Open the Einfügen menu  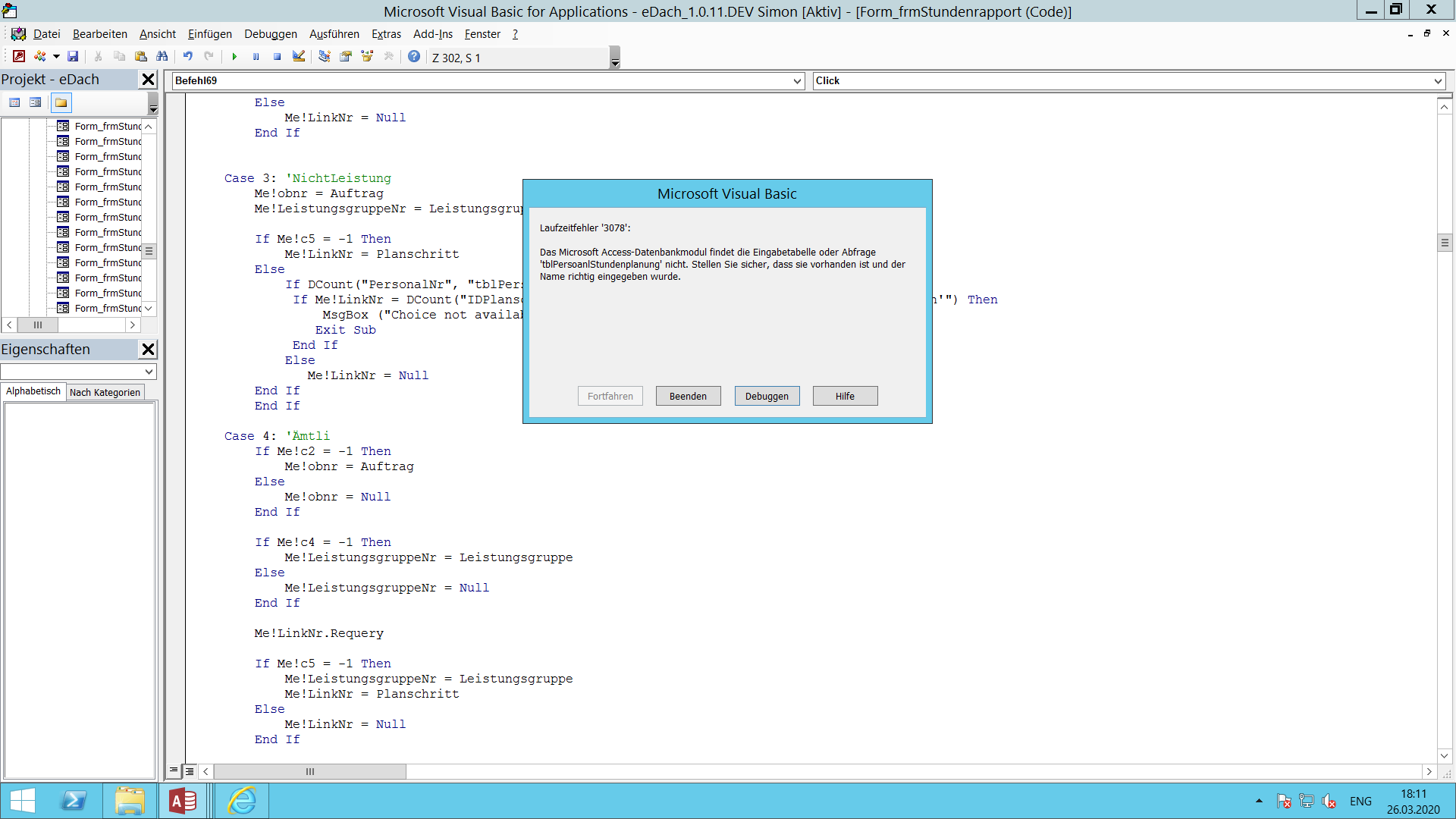pyautogui.click(x=210, y=34)
